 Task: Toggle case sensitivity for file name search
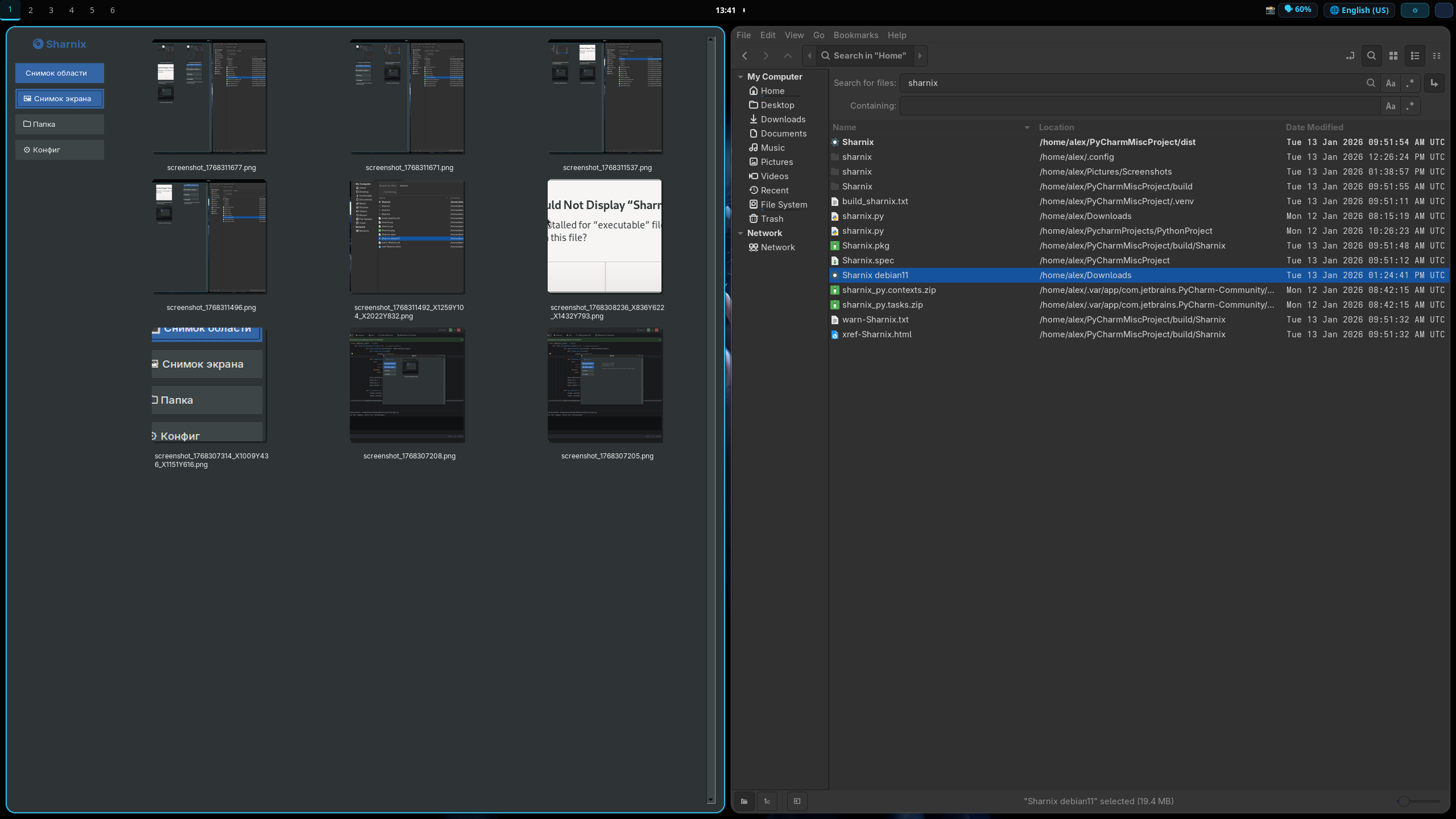click(1391, 83)
